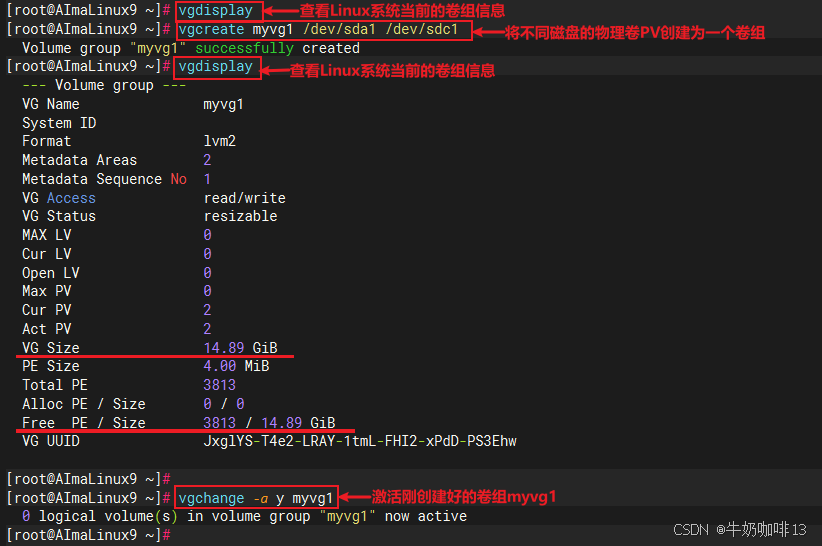
Task: Select the 4.00 MiB PE size value
Action: 236,366
